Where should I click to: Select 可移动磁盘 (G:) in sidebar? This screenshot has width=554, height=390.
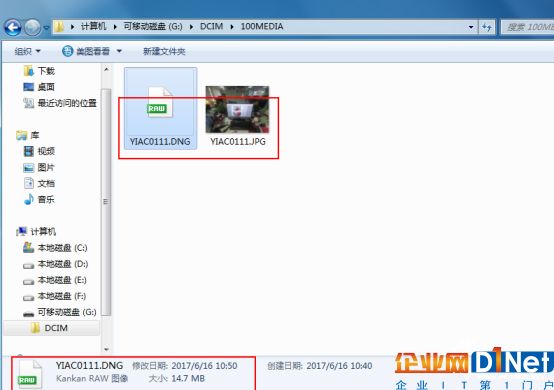[x=59, y=312]
